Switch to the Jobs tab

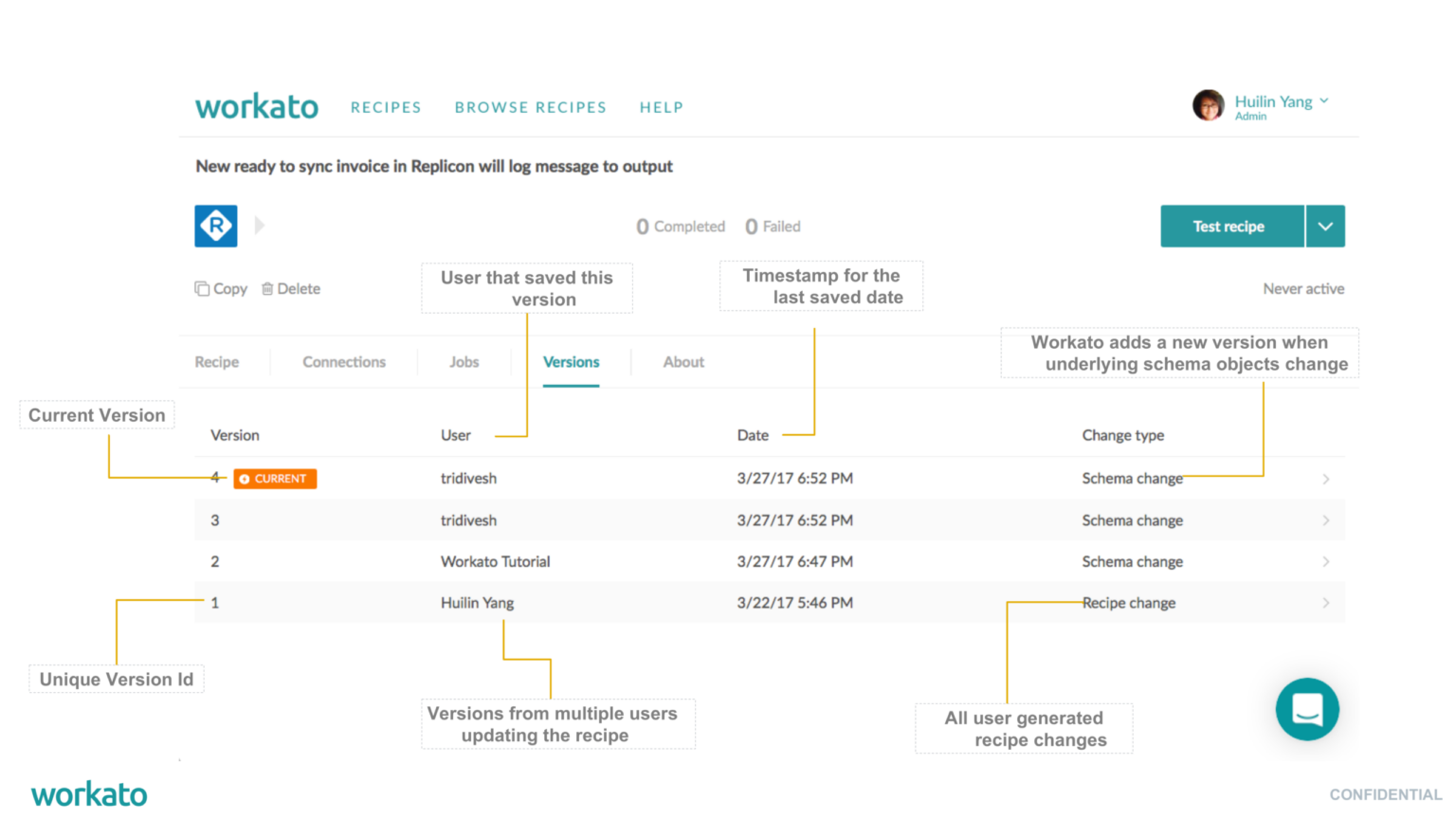[x=464, y=361]
